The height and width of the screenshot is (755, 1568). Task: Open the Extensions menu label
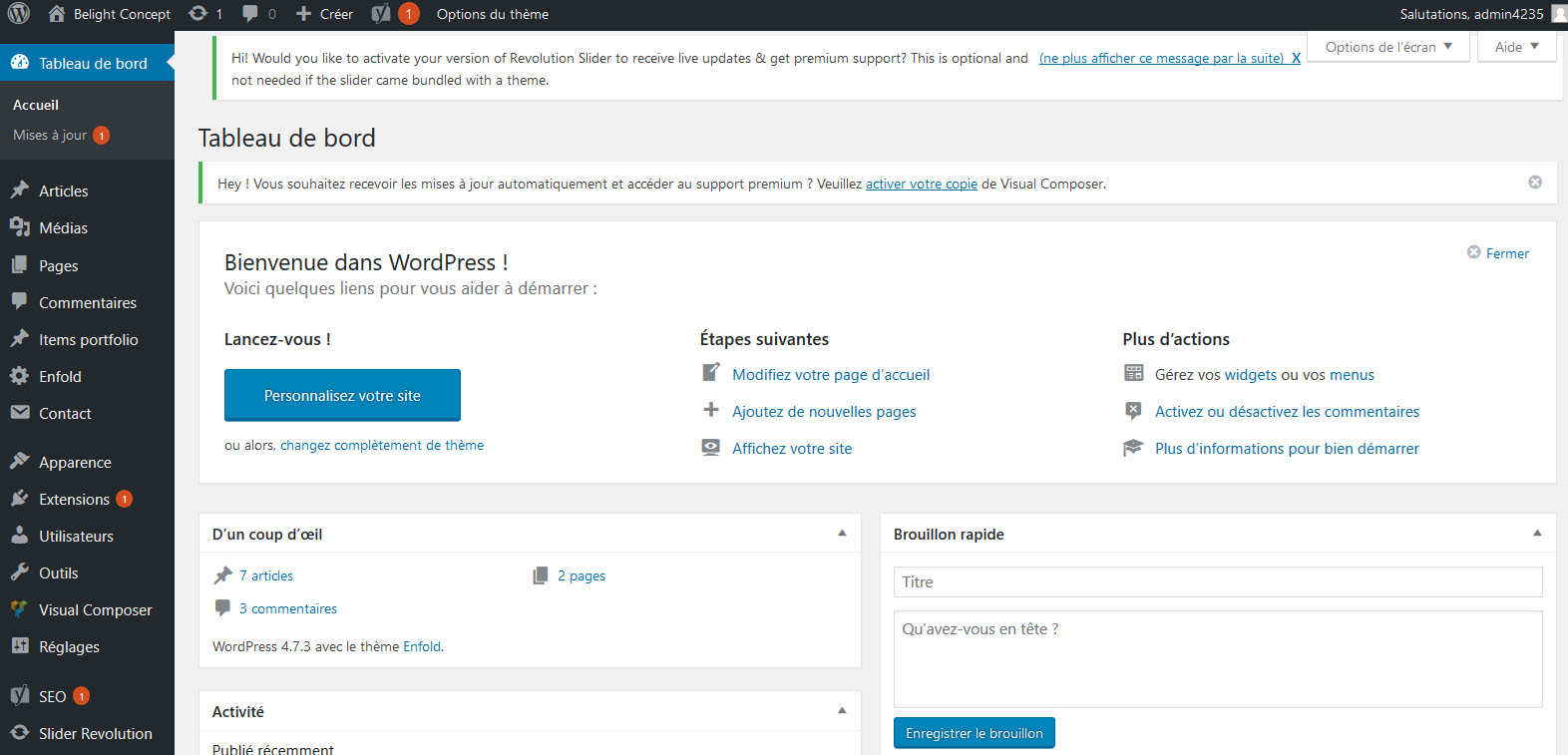tap(74, 499)
